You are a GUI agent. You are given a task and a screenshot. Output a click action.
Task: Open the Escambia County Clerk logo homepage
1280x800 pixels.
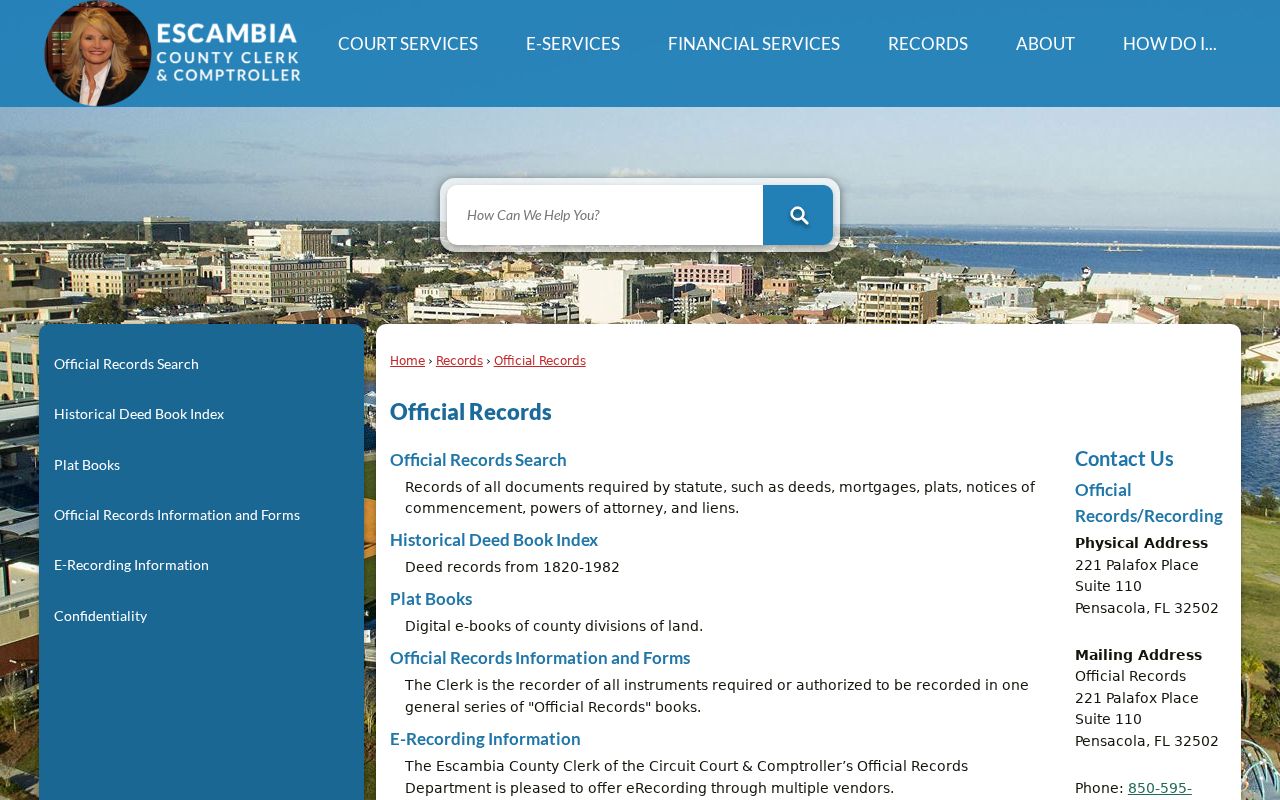(173, 53)
